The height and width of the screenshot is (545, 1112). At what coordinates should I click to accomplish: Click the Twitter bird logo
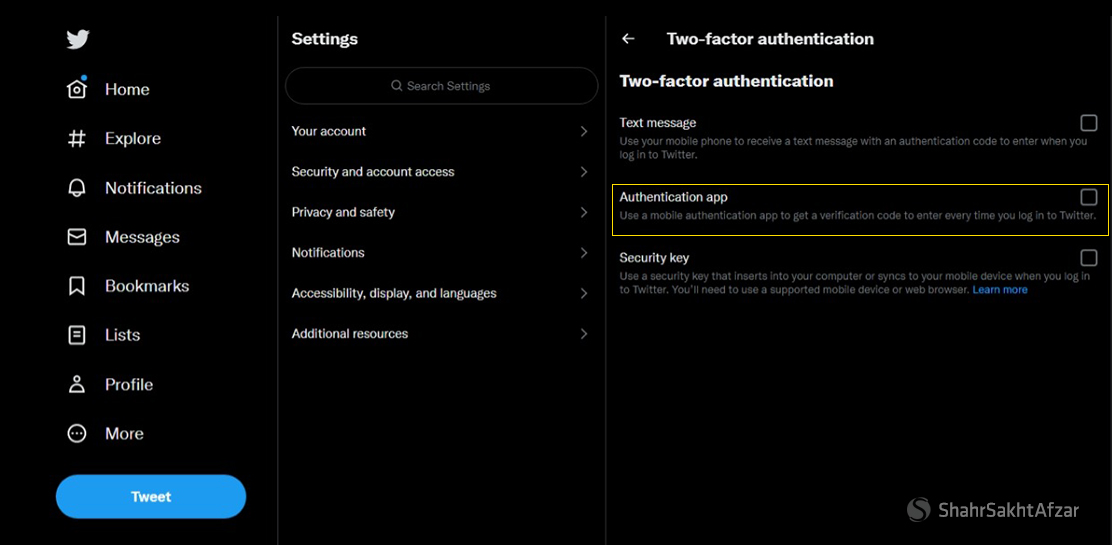coord(78,39)
